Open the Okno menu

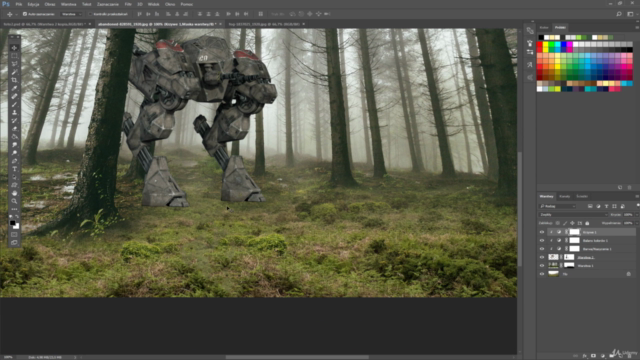(x=170, y=4)
